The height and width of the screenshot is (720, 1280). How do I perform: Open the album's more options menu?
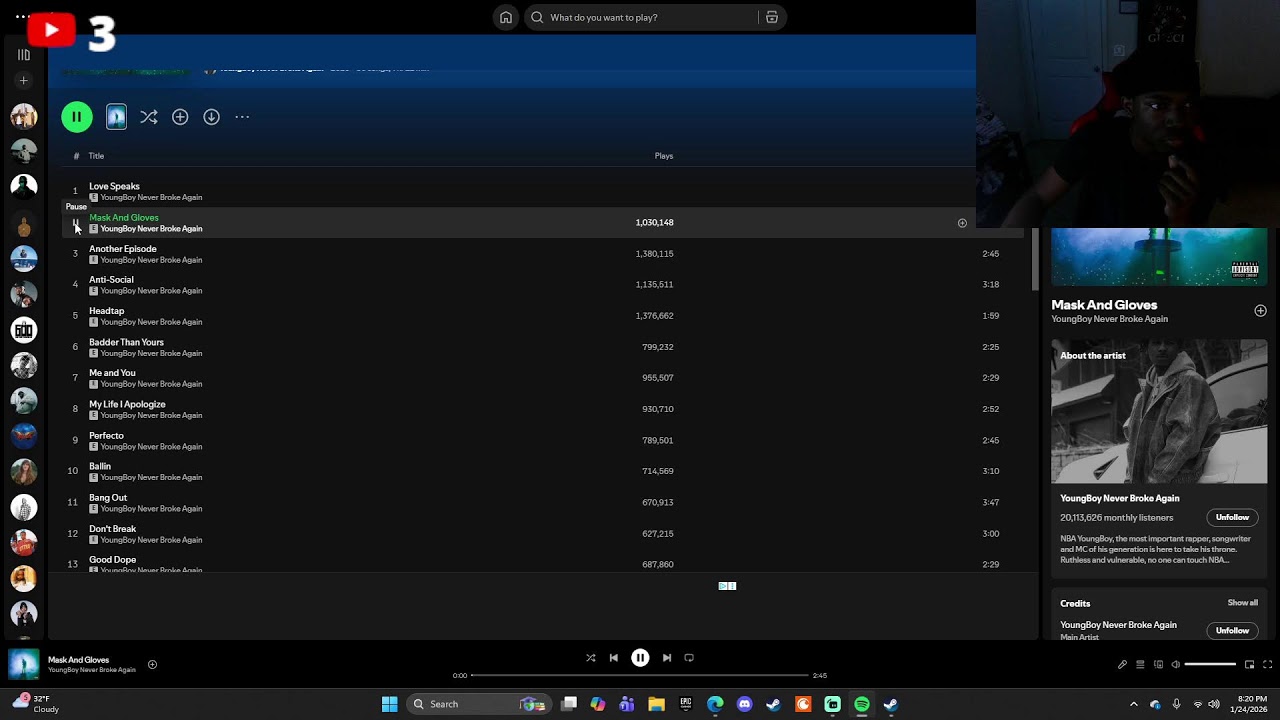(x=242, y=117)
